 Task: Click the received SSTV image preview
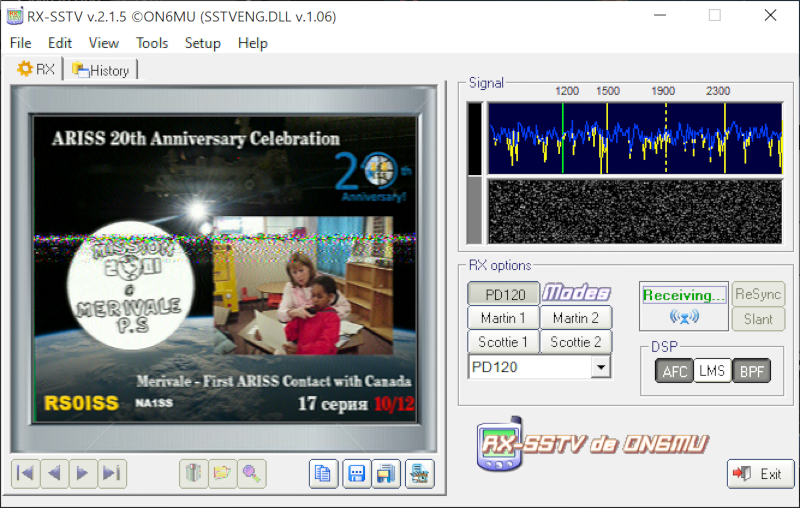tap(225, 269)
